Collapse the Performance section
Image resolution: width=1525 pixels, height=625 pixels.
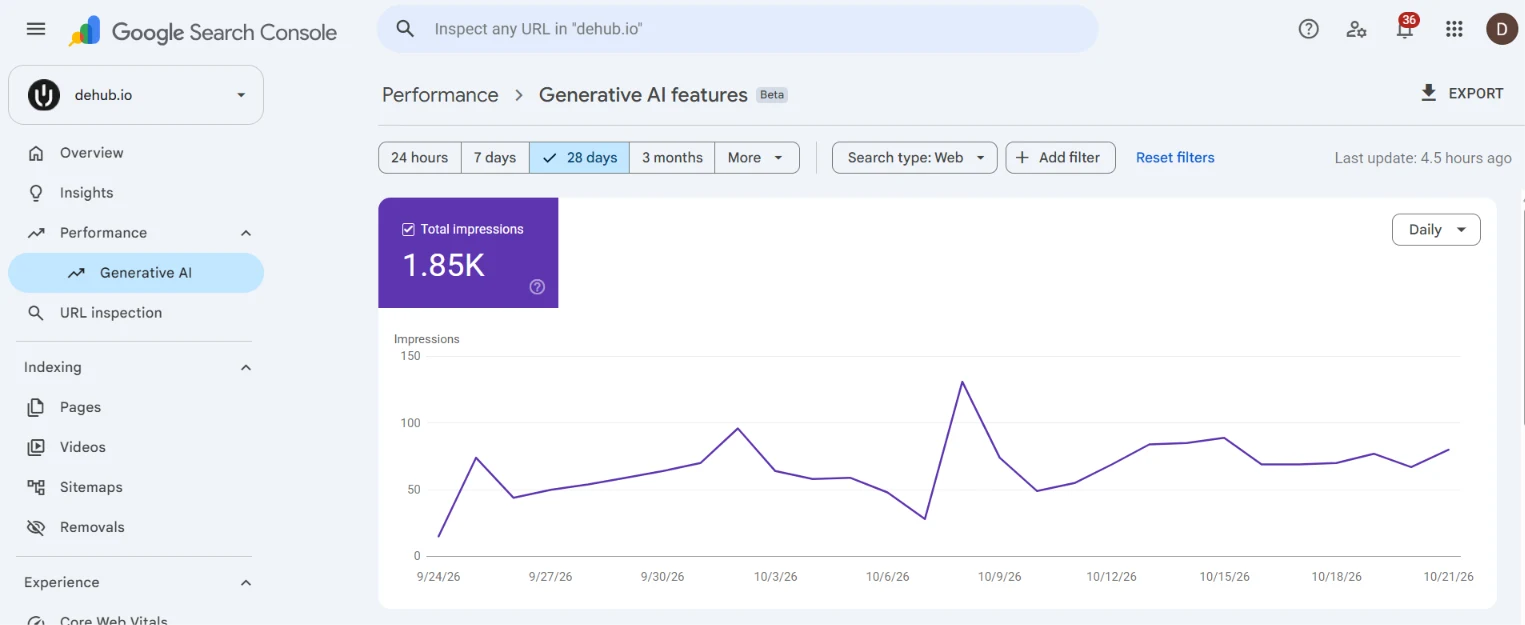[246, 233]
